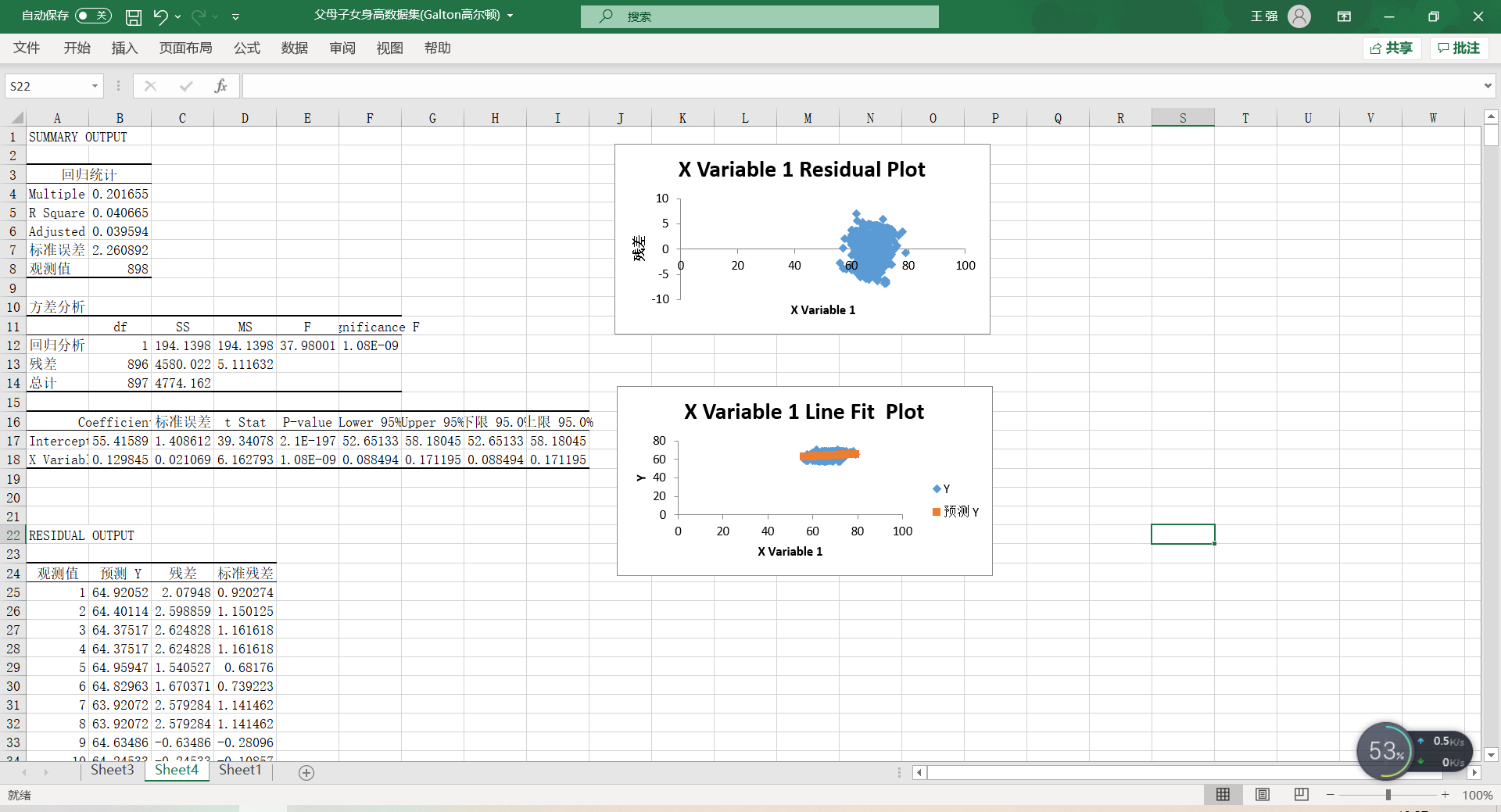
Task: Open the 帮助 ribbon tab
Action: 437,48
